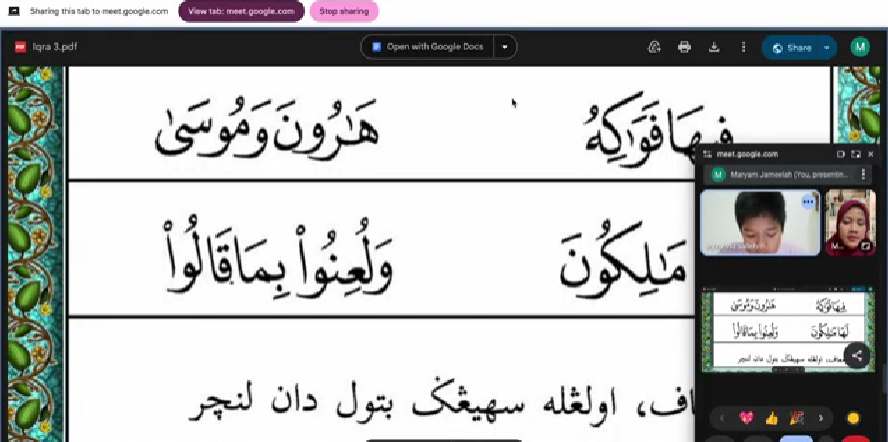Click the print icon in PDF toolbar
Viewport: 888px width, 442px height.
[x=684, y=47]
